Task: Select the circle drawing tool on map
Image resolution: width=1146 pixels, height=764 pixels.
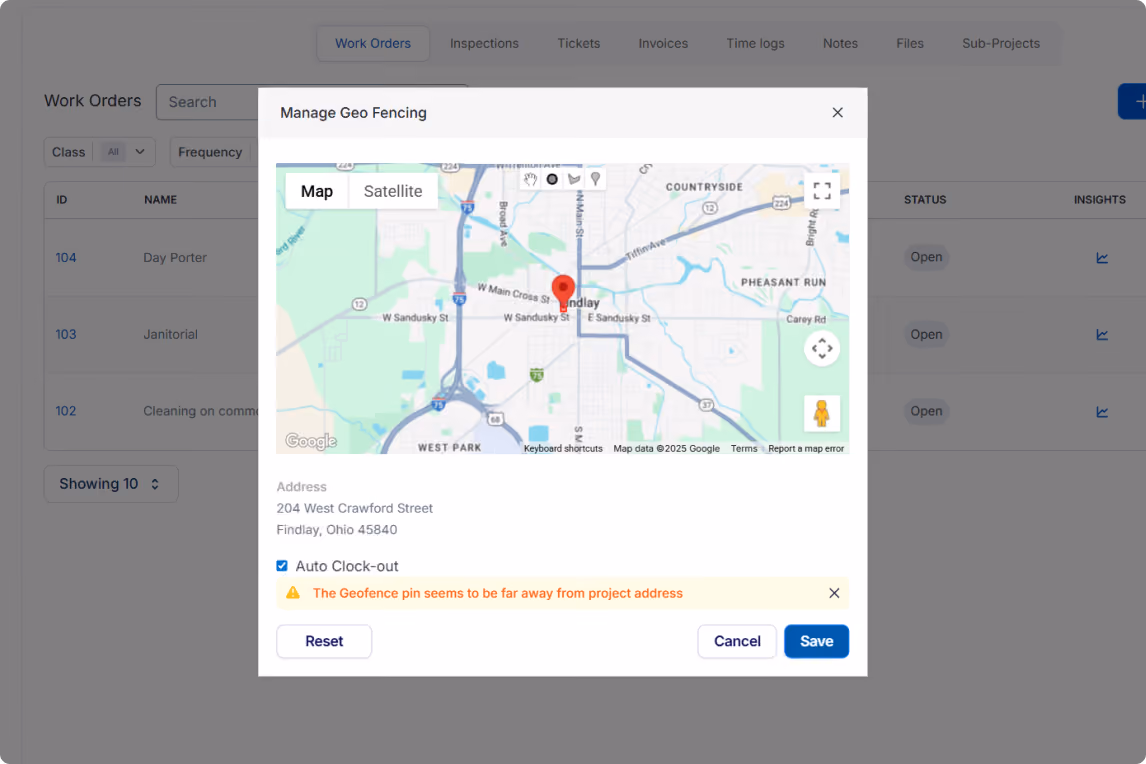Action: click(x=553, y=179)
